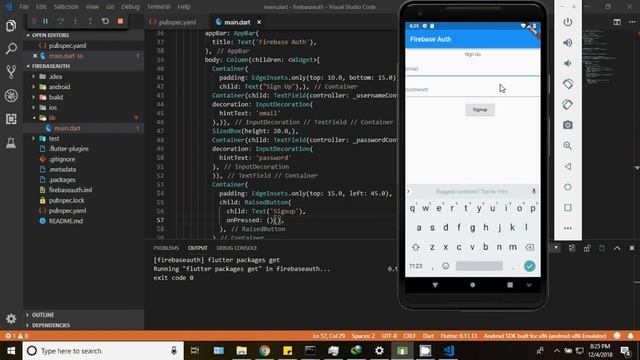
Task: Rotate emulator left
Action: coord(567,84)
